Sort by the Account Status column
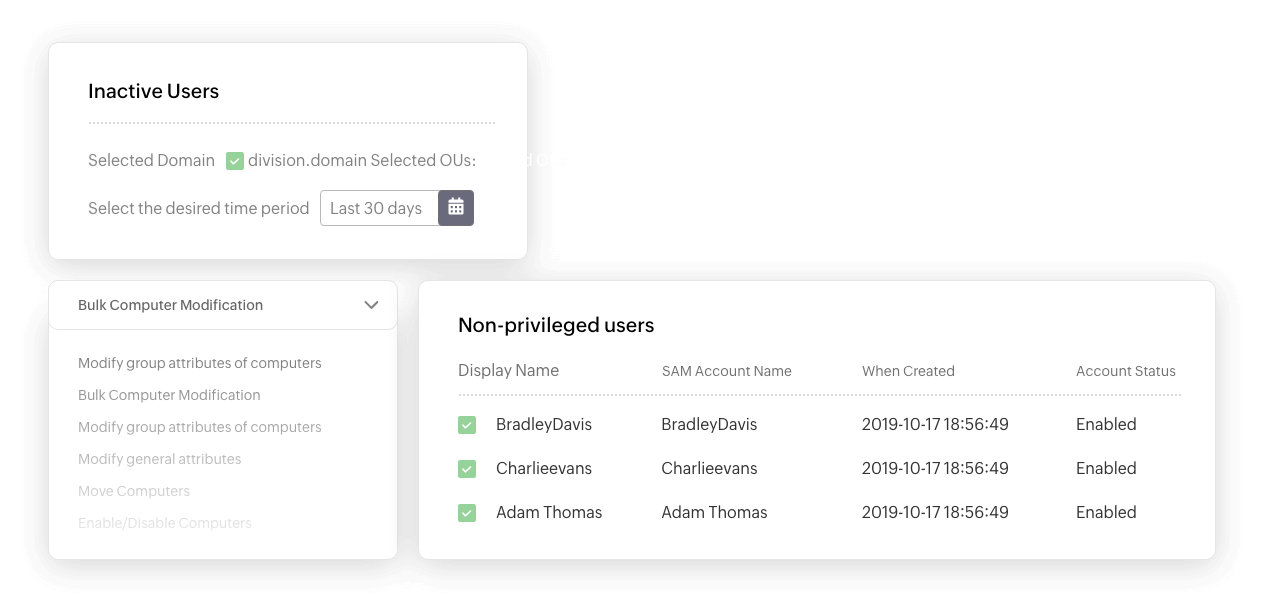1264x614 pixels. pos(1125,371)
